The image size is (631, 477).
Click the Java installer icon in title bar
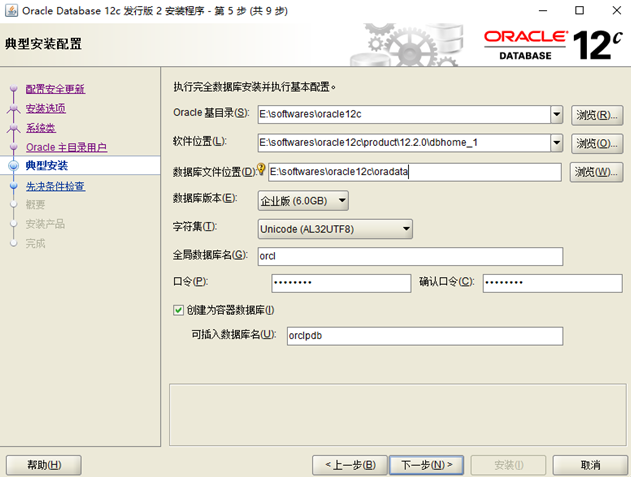coord(11,10)
